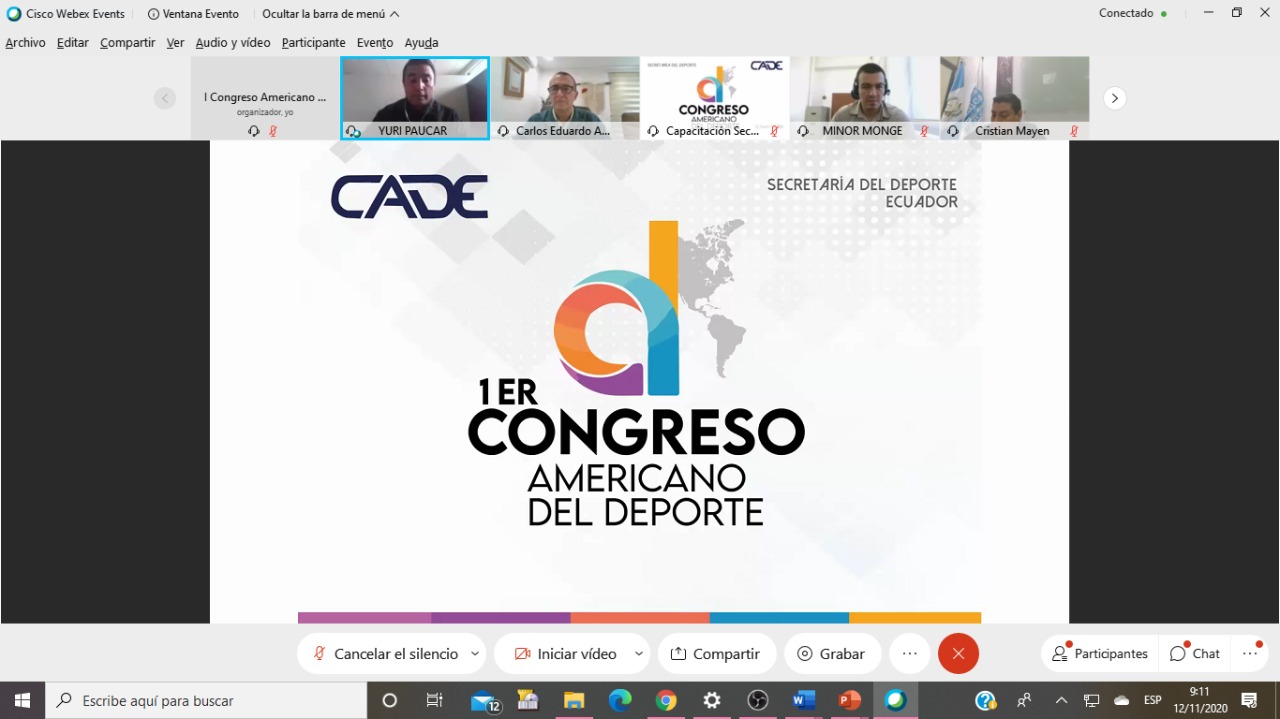Click Compartir to share content
Screen dimensions: 1280x719
coord(715,654)
